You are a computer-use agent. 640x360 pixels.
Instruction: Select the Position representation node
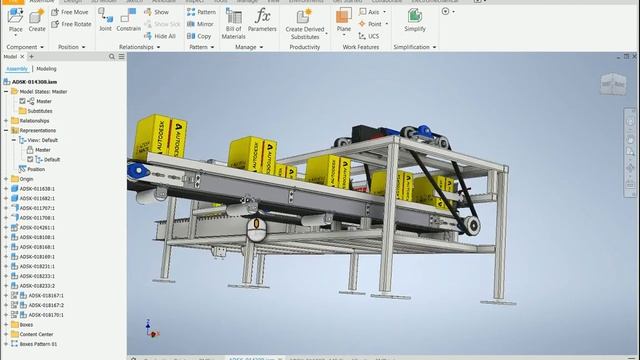tap(31, 169)
